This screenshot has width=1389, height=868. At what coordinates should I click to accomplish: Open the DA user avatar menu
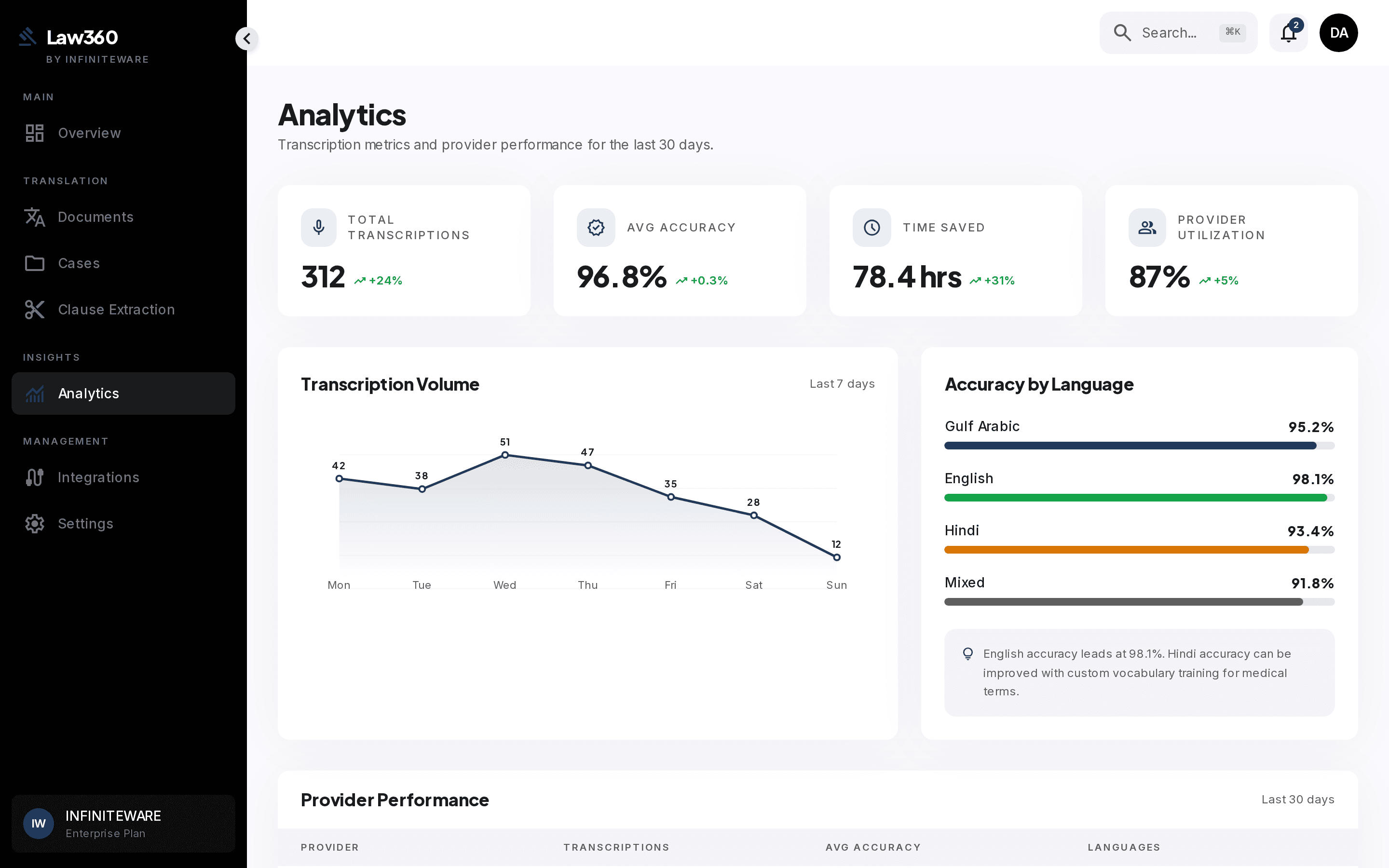point(1338,33)
